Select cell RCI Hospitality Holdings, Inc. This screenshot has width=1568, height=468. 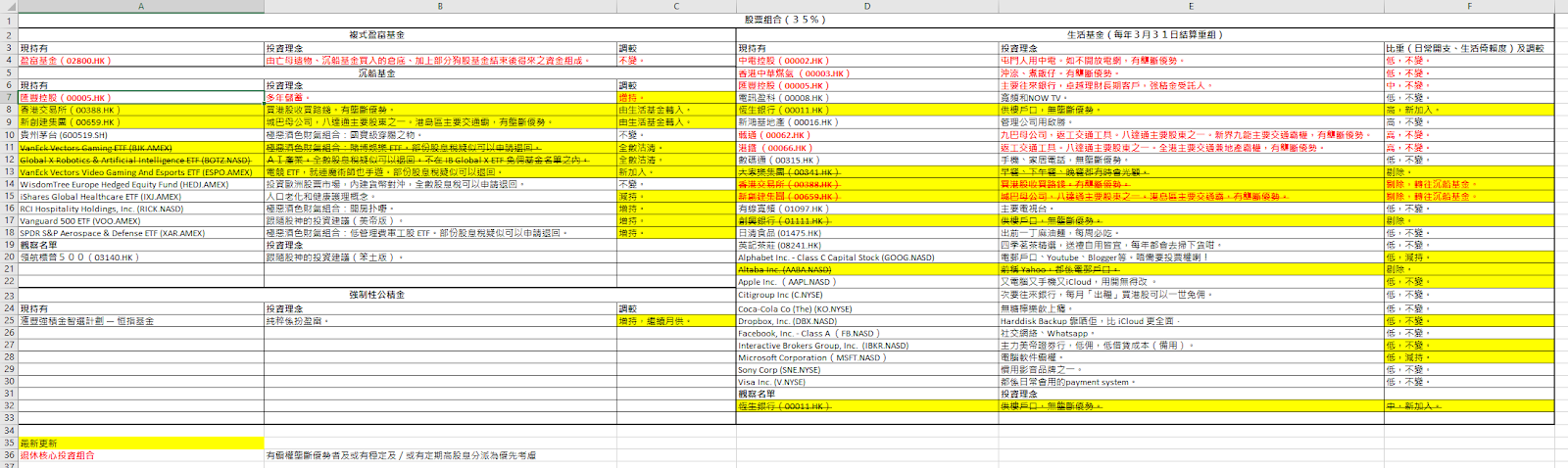tap(141, 209)
